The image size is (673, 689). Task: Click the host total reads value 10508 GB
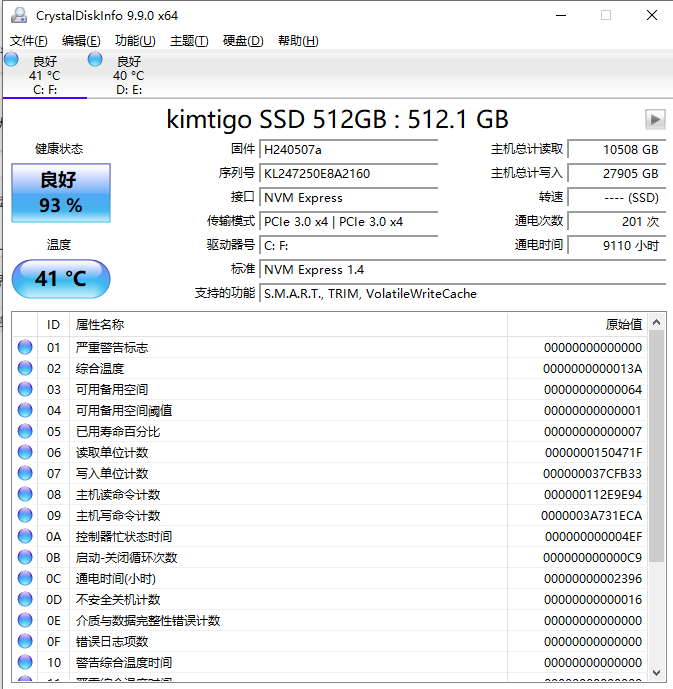[x=617, y=150]
